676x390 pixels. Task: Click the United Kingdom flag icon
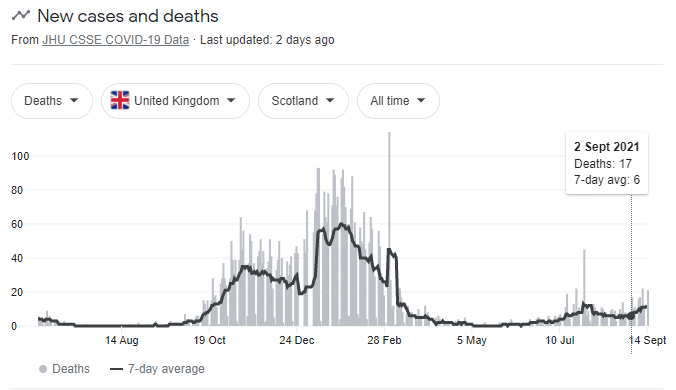coord(120,100)
